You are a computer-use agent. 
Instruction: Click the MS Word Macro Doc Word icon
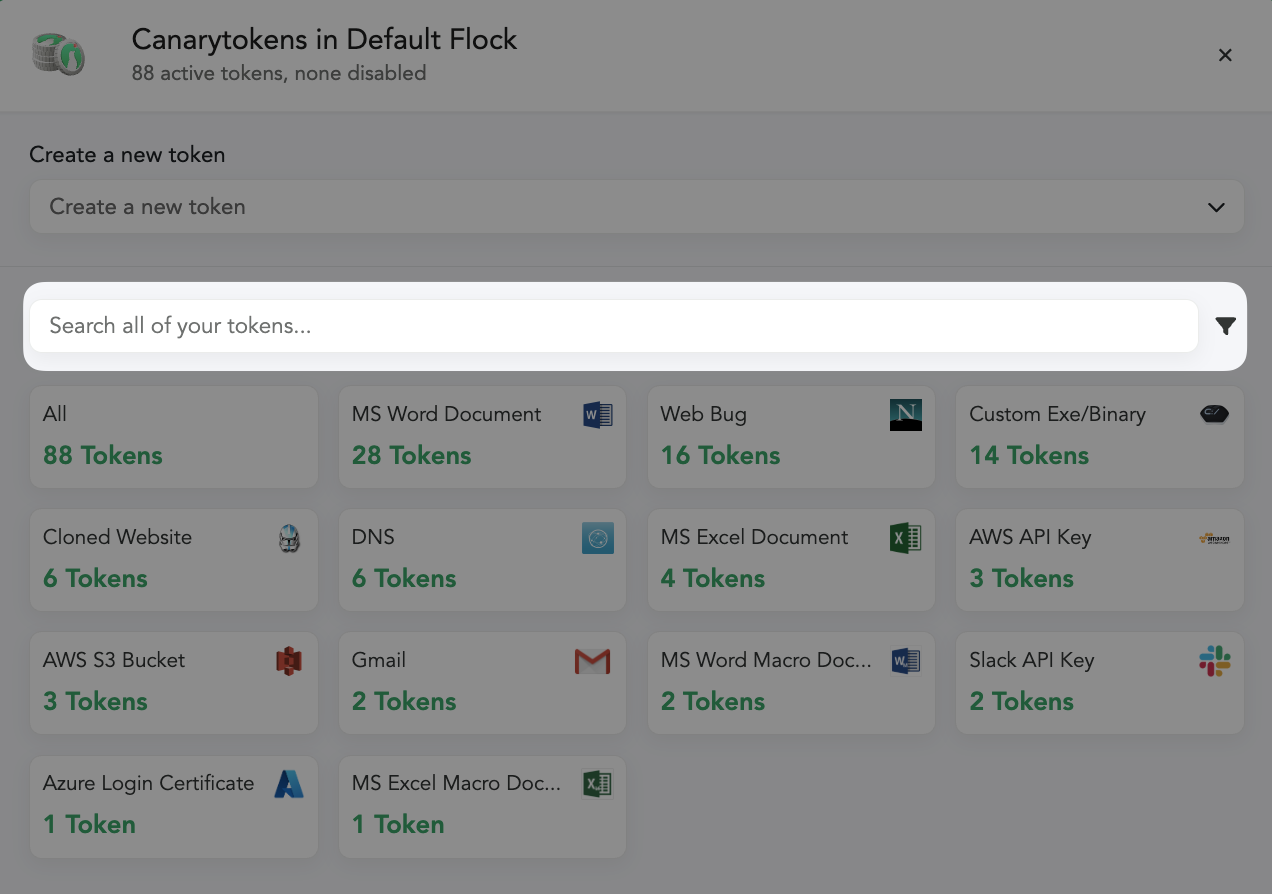coord(905,661)
